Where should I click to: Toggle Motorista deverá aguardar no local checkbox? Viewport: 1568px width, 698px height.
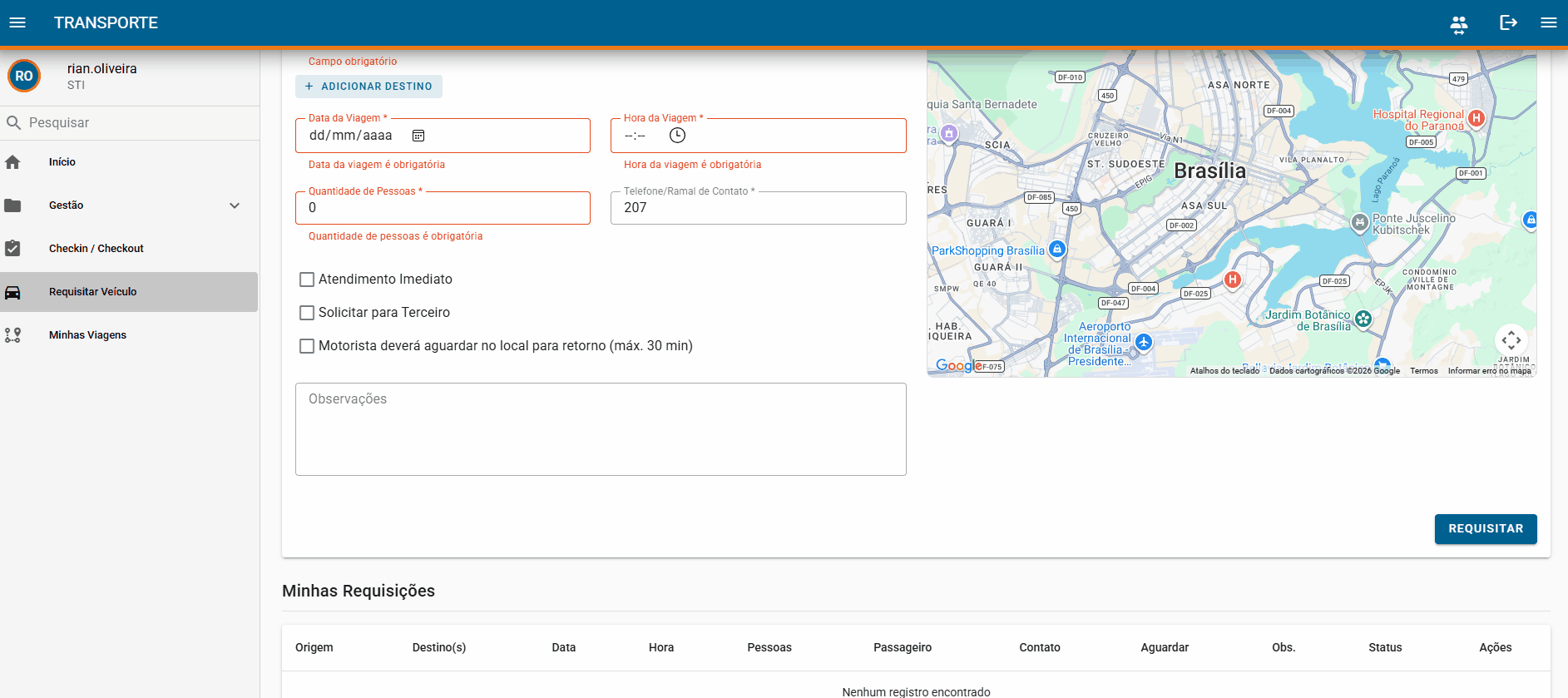(x=307, y=346)
